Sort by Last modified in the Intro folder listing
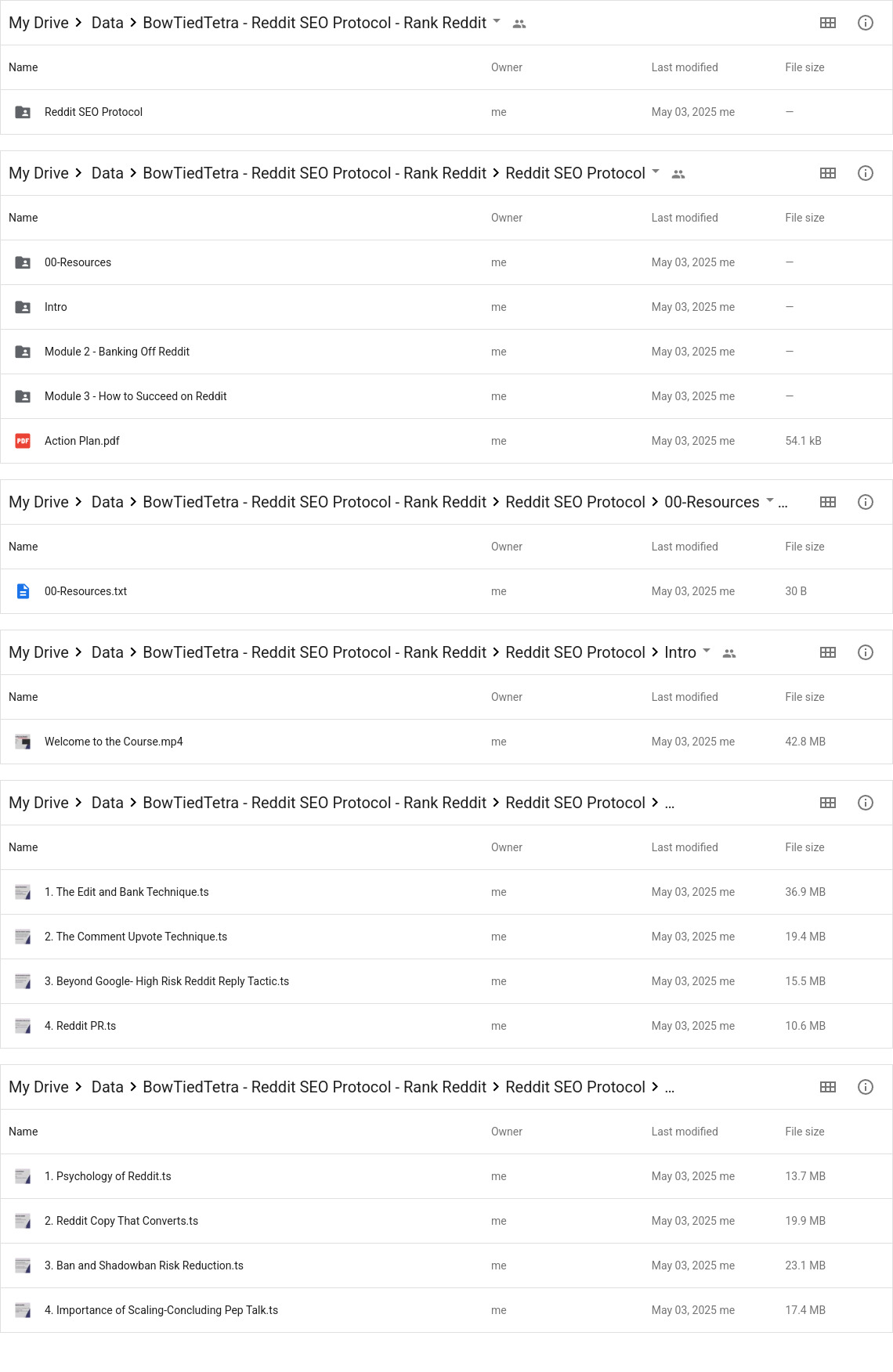The width and height of the screenshot is (893, 1372). click(x=685, y=697)
